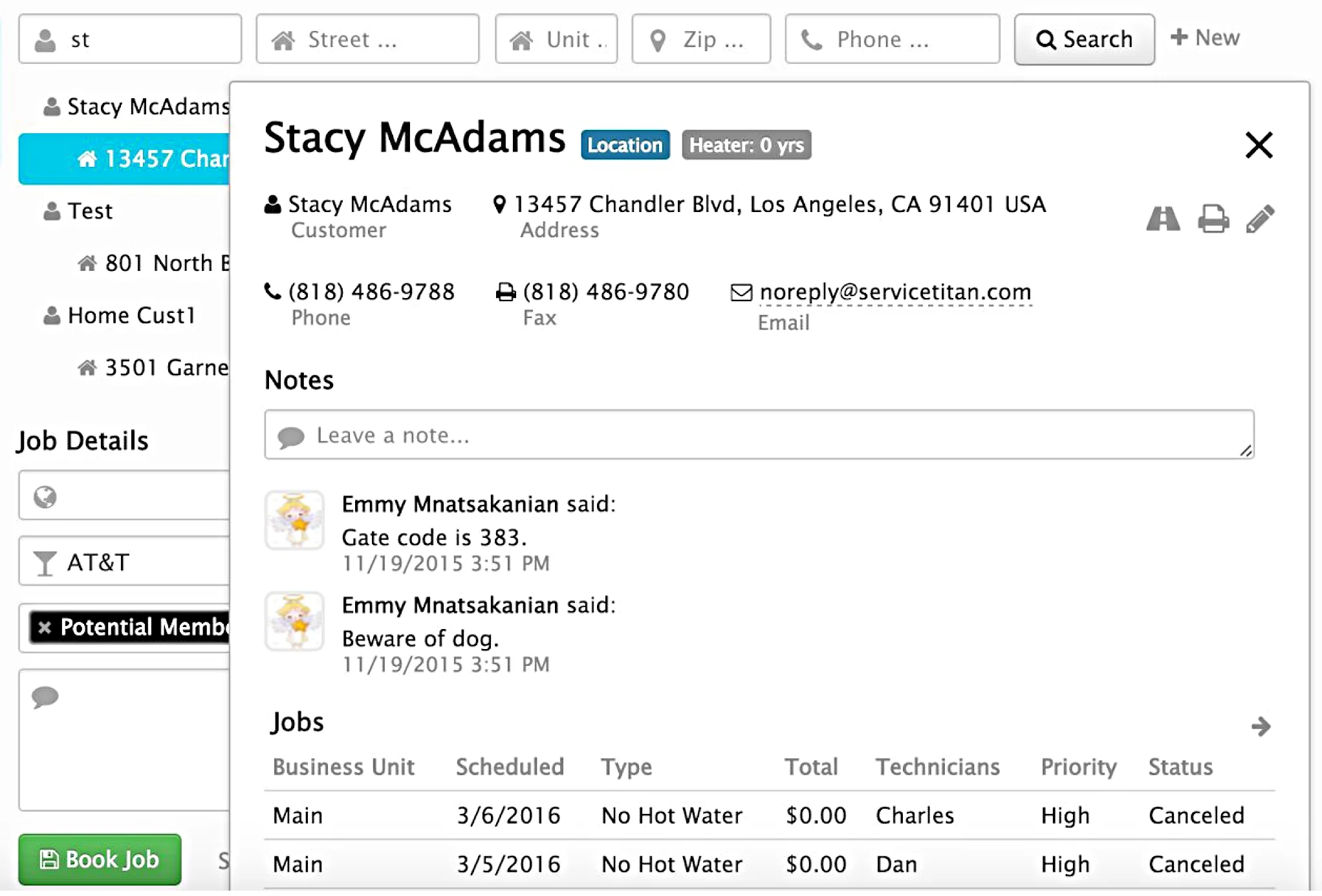Open the noreply@servicetitan.com email link

point(895,292)
